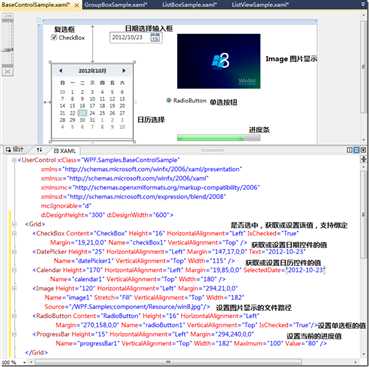Click the mc:Ignorable="d" attribute line
Image resolution: width=369 pixels, height=367 pixels.
(x=66, y=206)
